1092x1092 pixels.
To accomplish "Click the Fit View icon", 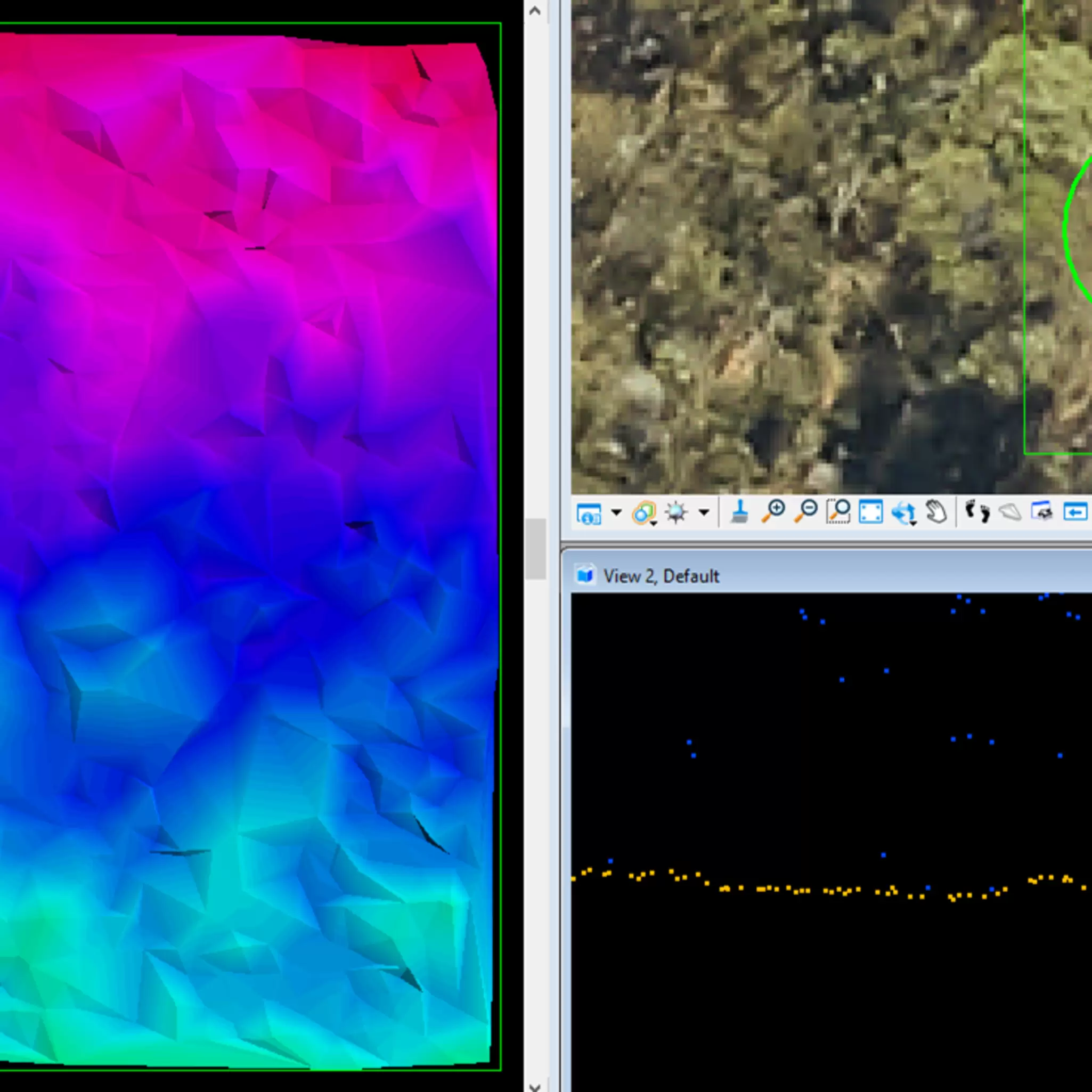I will coord(870,512).
